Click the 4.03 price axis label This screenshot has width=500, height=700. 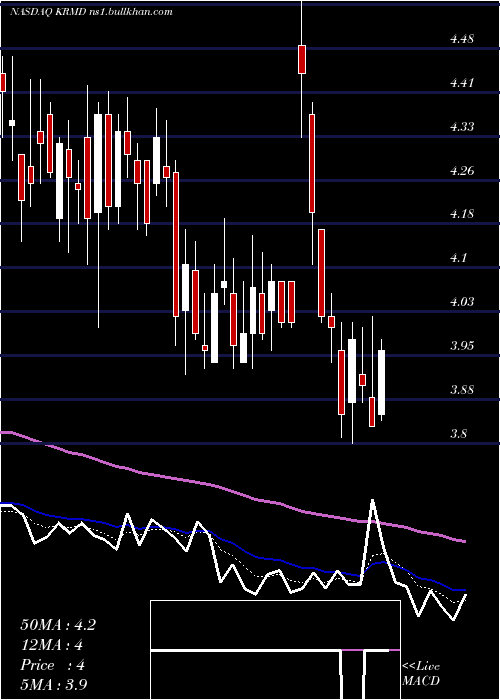(x=462, y=302)
